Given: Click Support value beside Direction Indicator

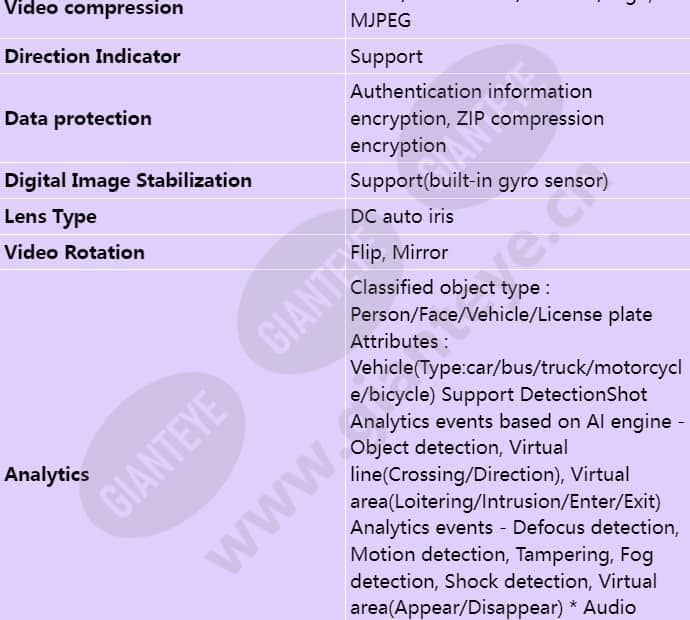Looking at the screenshot, I should coord(386,57).
